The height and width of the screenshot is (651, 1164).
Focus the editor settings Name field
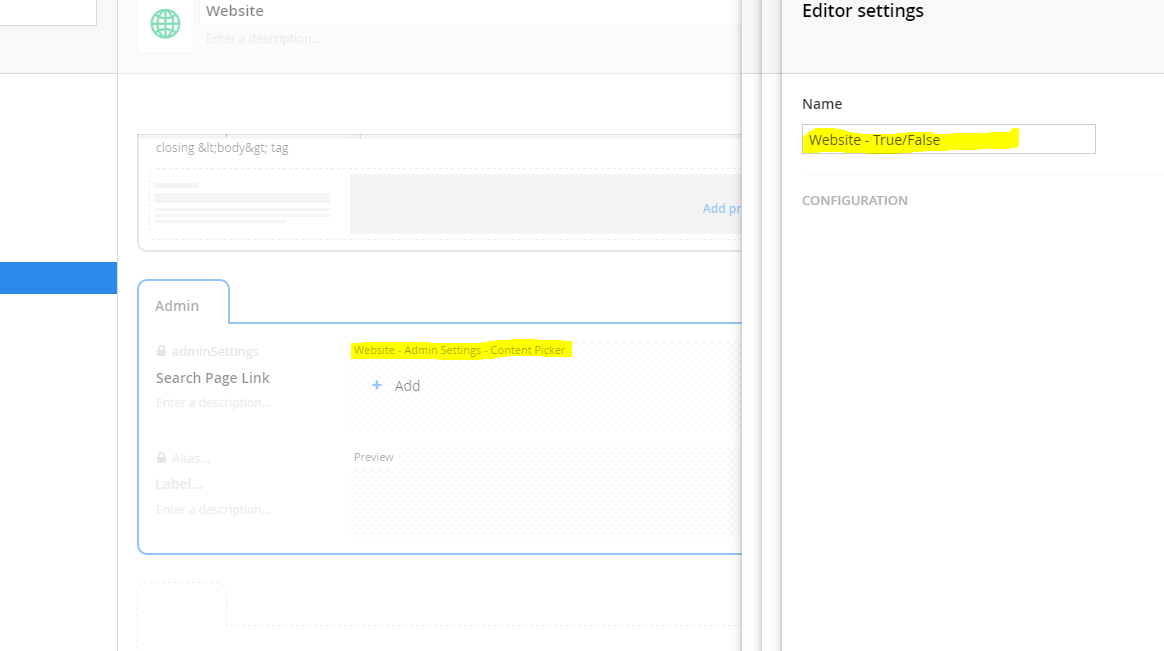[948, 140]
